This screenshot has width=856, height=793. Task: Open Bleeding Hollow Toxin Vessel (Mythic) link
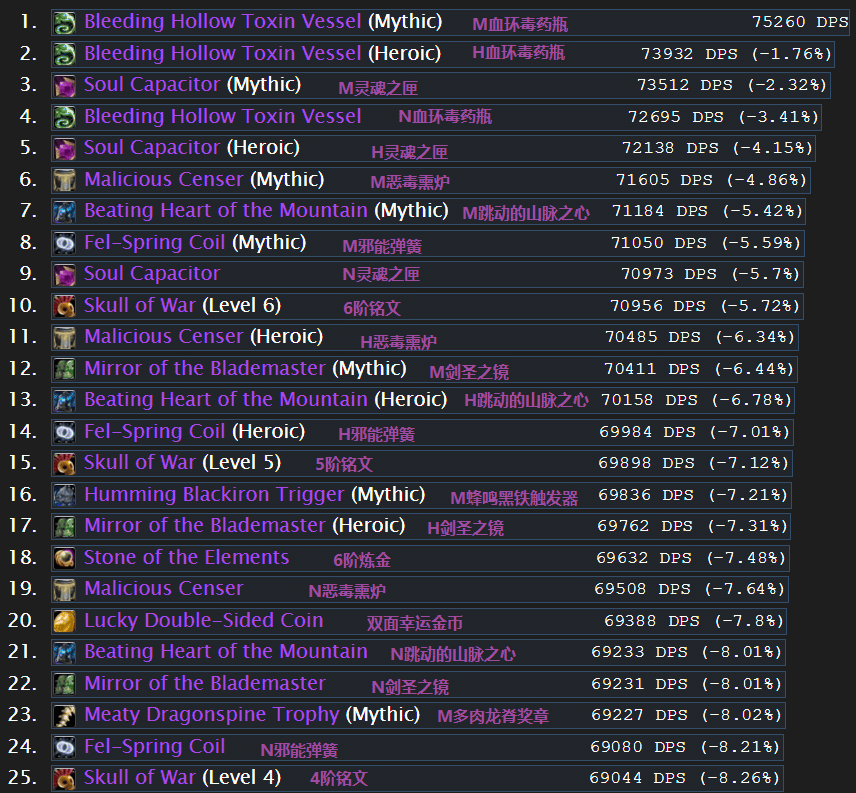tap(263, 22)
